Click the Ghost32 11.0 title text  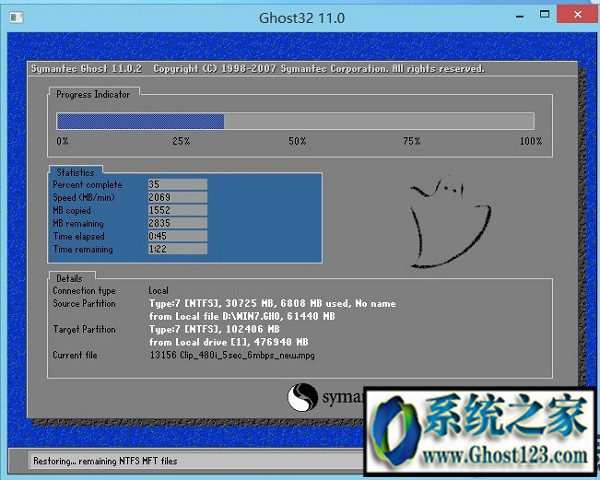click(302, 18)
